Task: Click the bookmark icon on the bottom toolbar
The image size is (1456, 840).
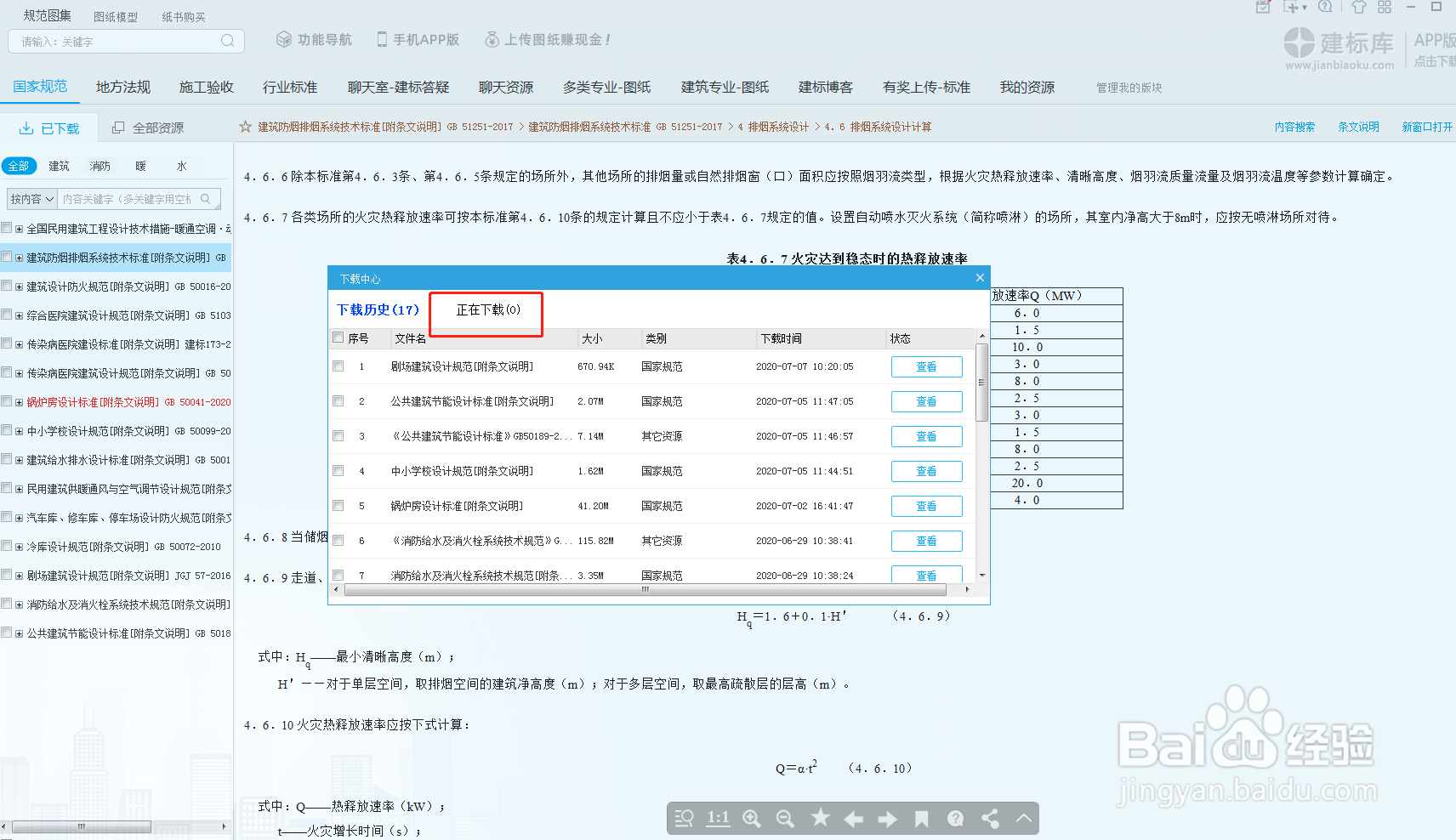Action: [x=922, y=818]
